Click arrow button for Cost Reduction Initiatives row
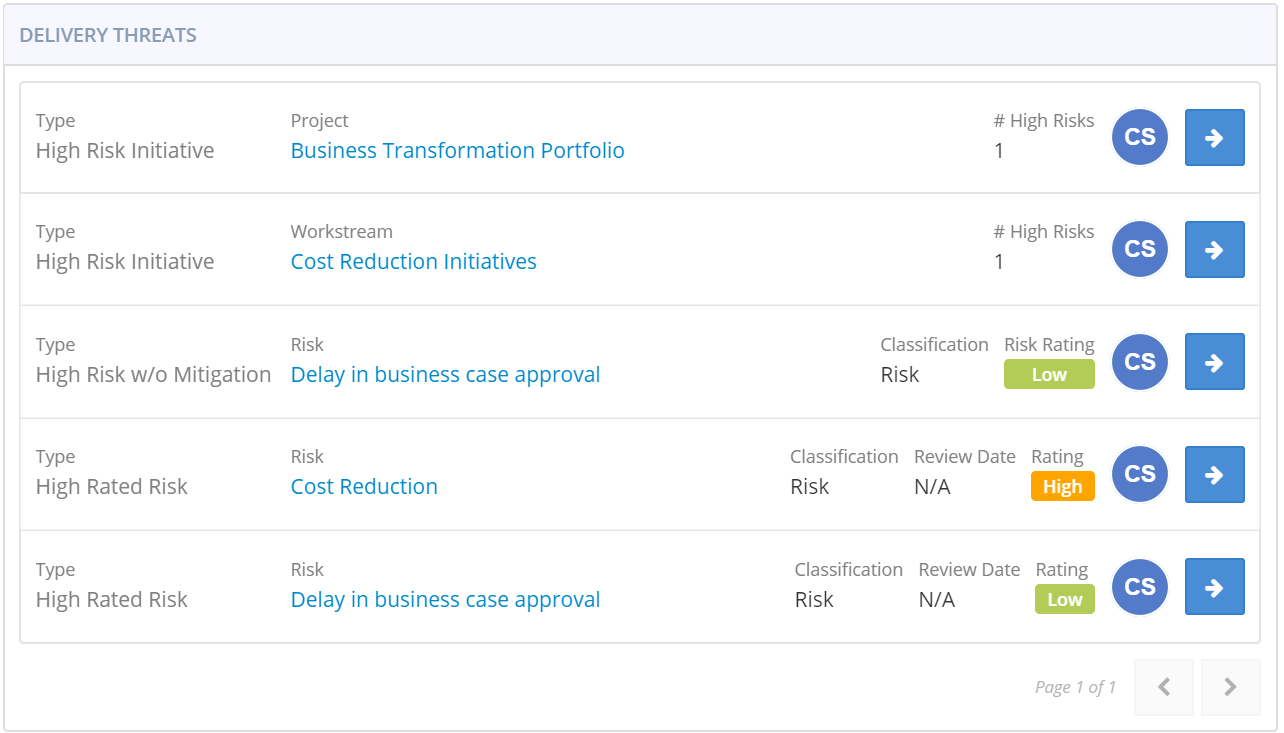Screen dimensions: 1284x733 click(1214, 250)
